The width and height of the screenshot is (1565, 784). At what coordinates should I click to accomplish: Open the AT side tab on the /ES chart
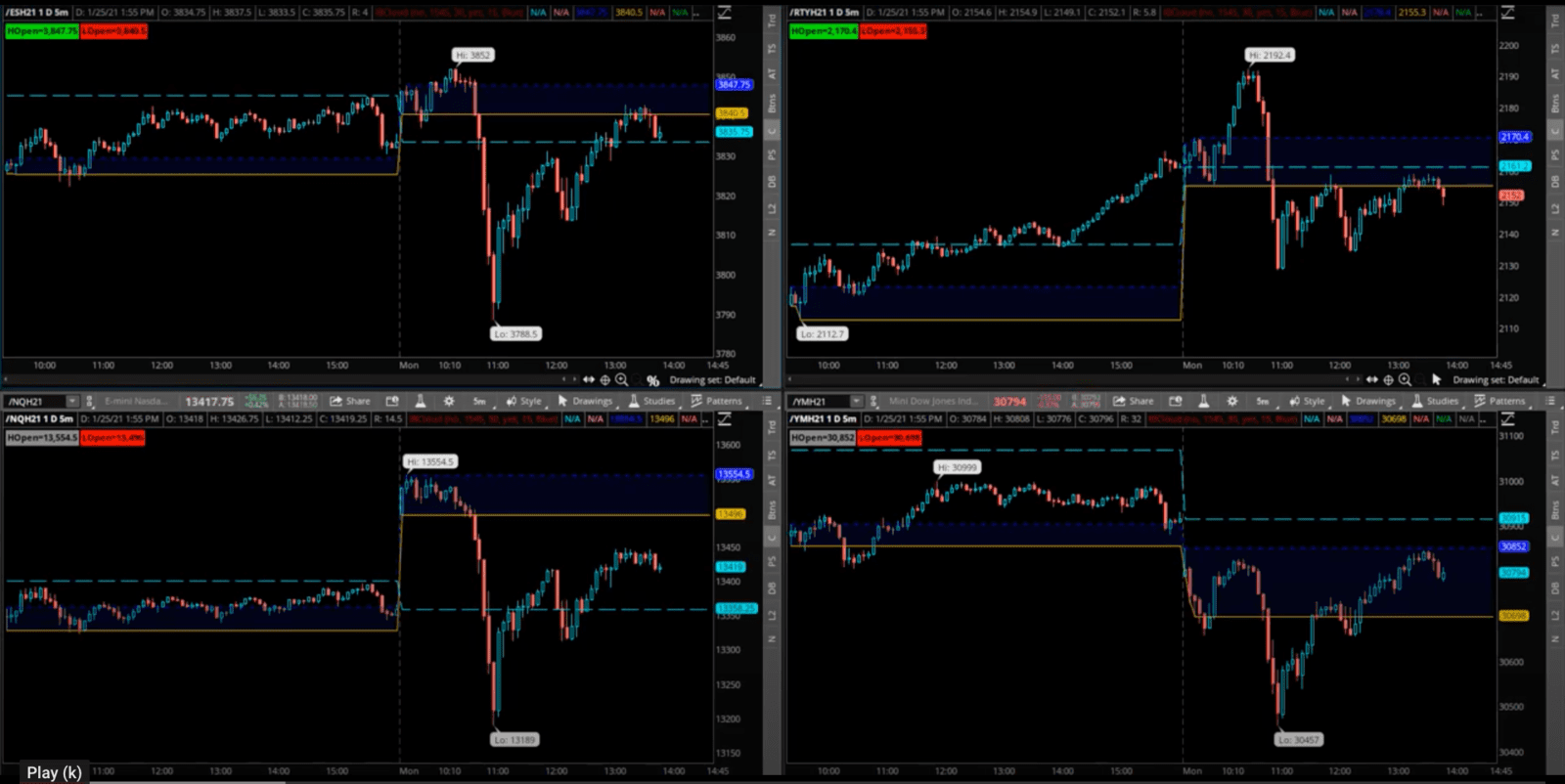pos(772,74)
